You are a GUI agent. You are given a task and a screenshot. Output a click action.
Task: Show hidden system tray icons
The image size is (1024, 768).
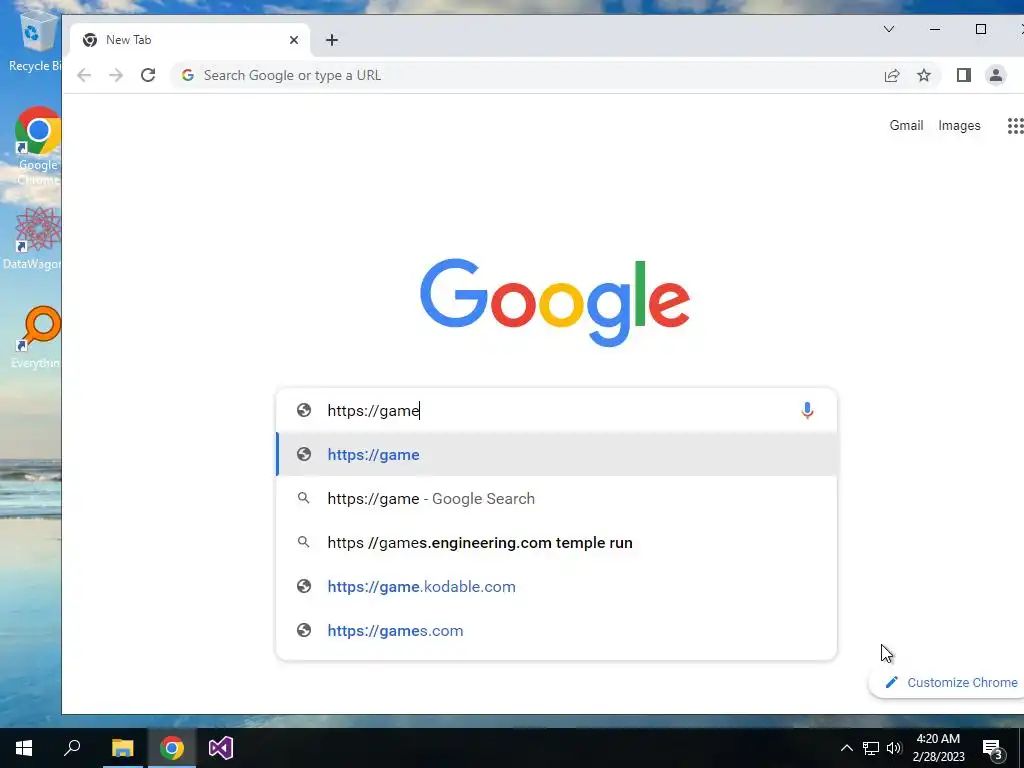(x=846, y=748)
